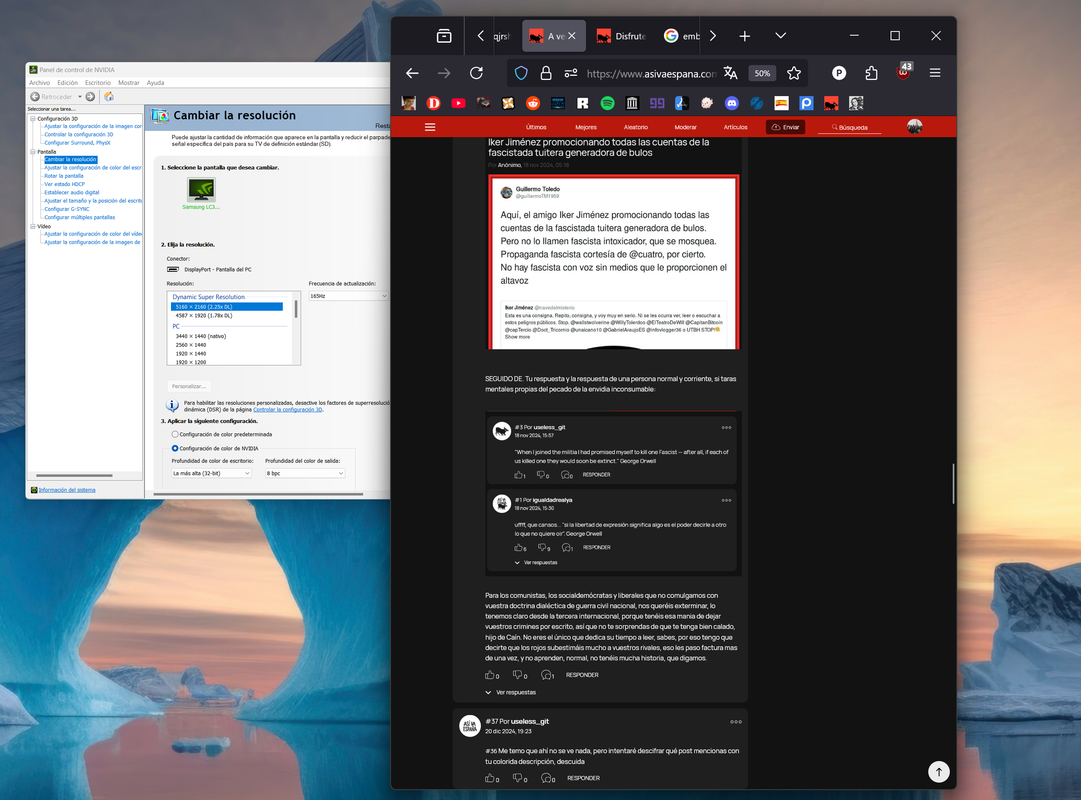Viewport: 1081px width, 800px height.
Task: Open the extensions puzzle icon
Action: click(x=871, y=73)
